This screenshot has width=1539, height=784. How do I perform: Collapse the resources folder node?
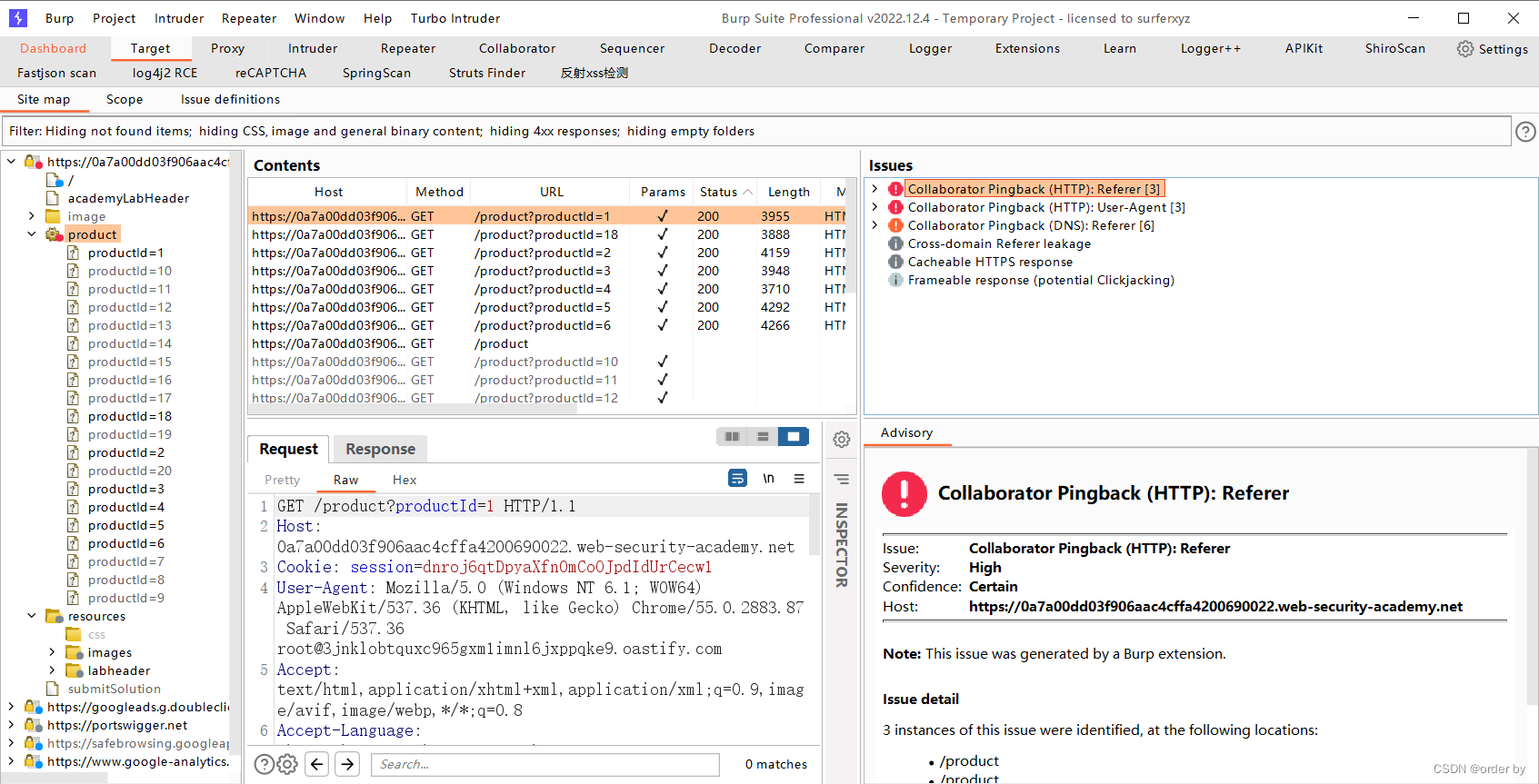tap(31, 616)
